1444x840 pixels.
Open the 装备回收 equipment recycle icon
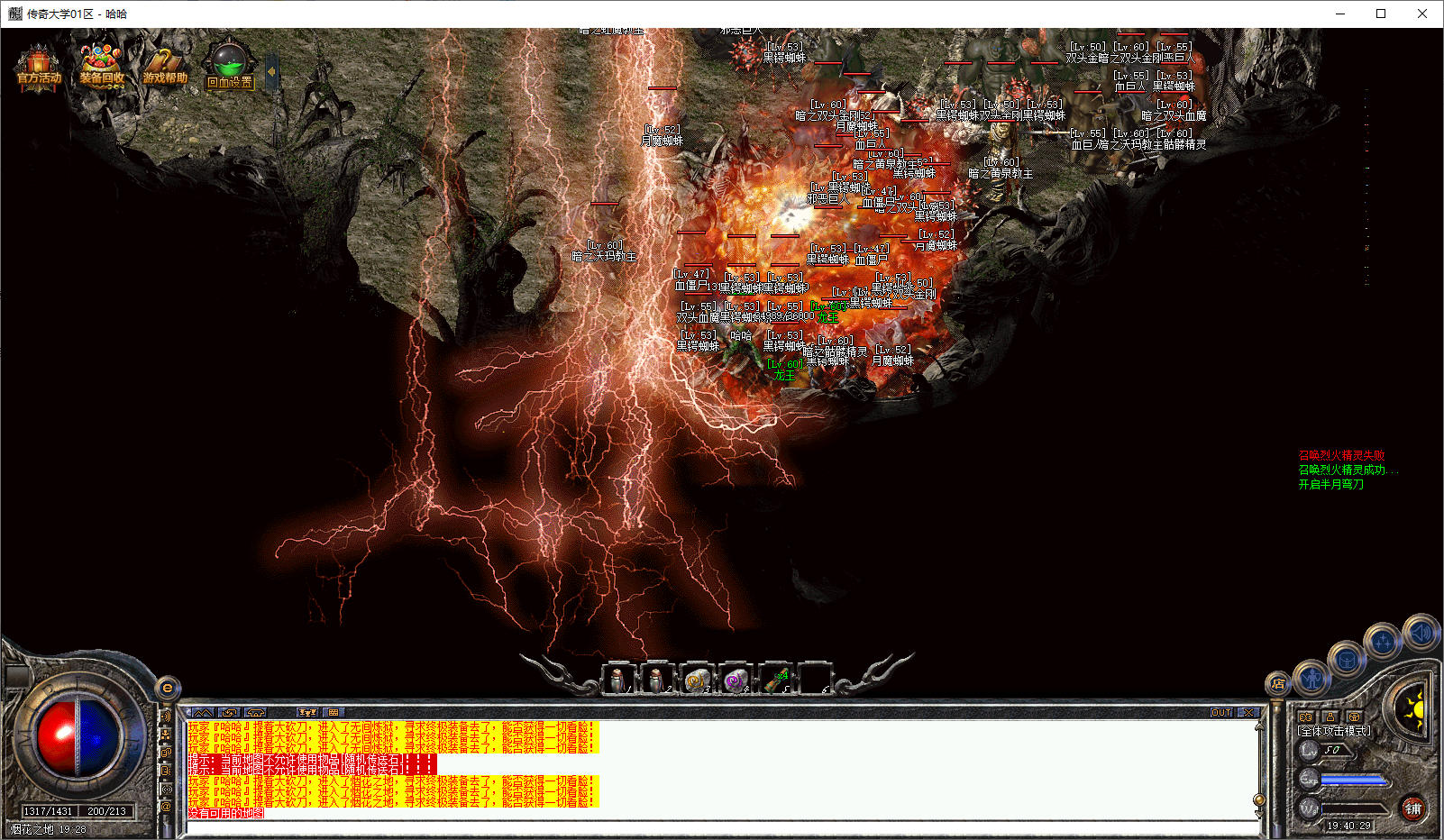coord(101,65)
